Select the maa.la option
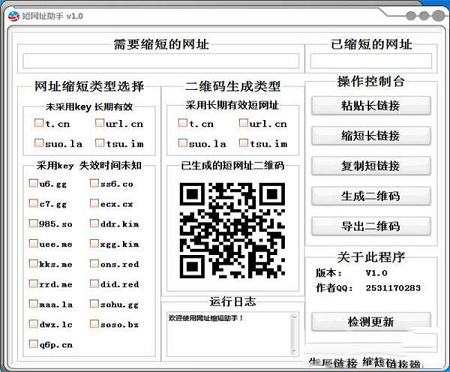 click(x=33, y=304)
